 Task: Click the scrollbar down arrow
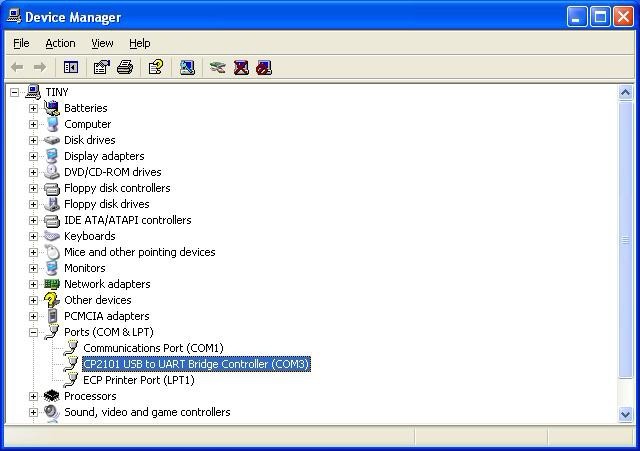pos(626,414)
